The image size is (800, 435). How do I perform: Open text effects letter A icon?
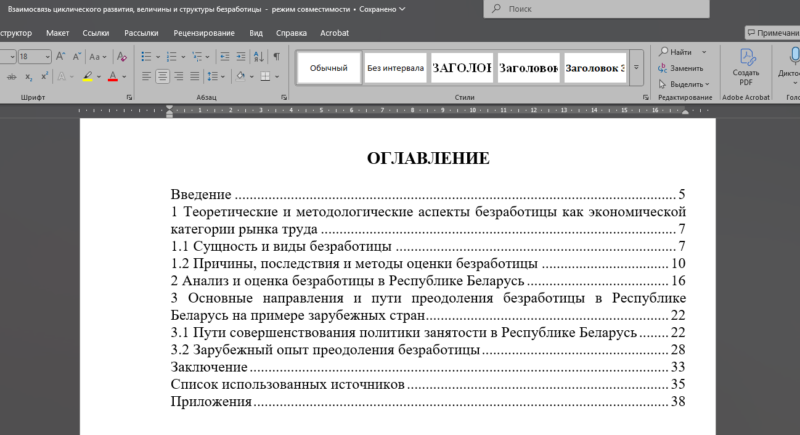(62, 76)
